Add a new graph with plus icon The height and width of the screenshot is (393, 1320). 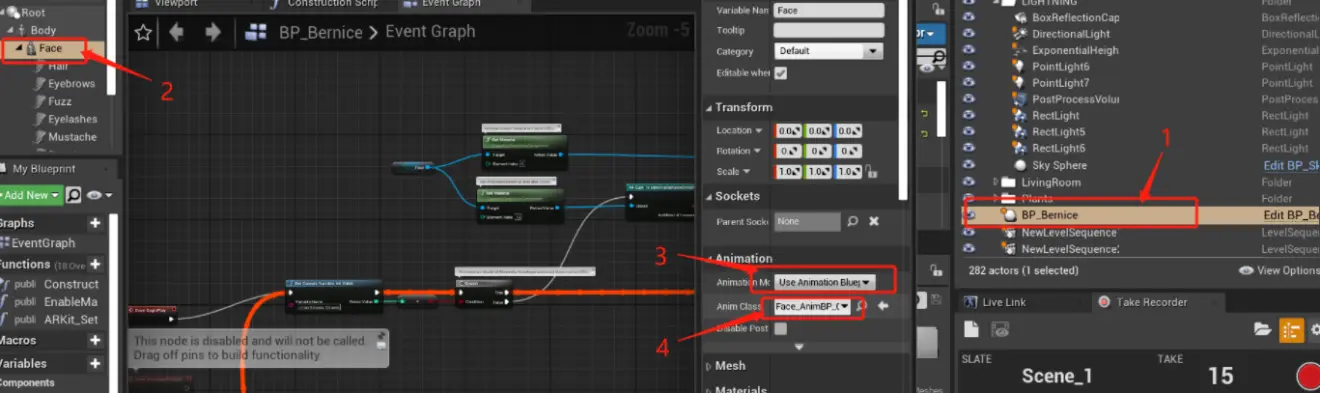coord(96,223)
